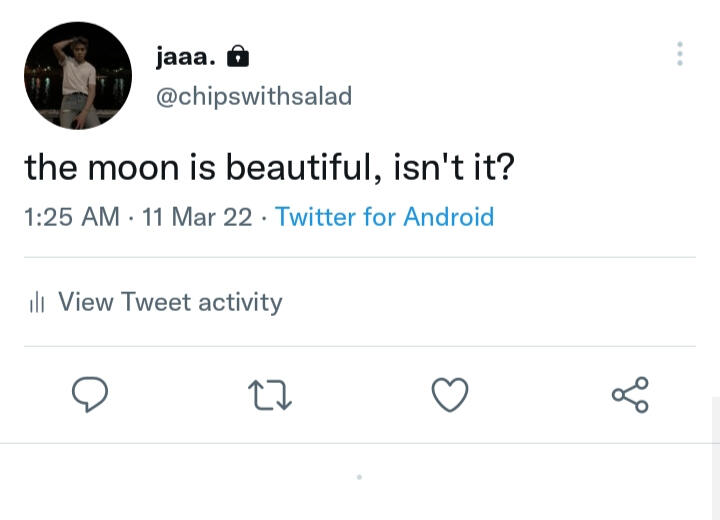
Task: Click the bar chart analytics icon
Action: 39,303
